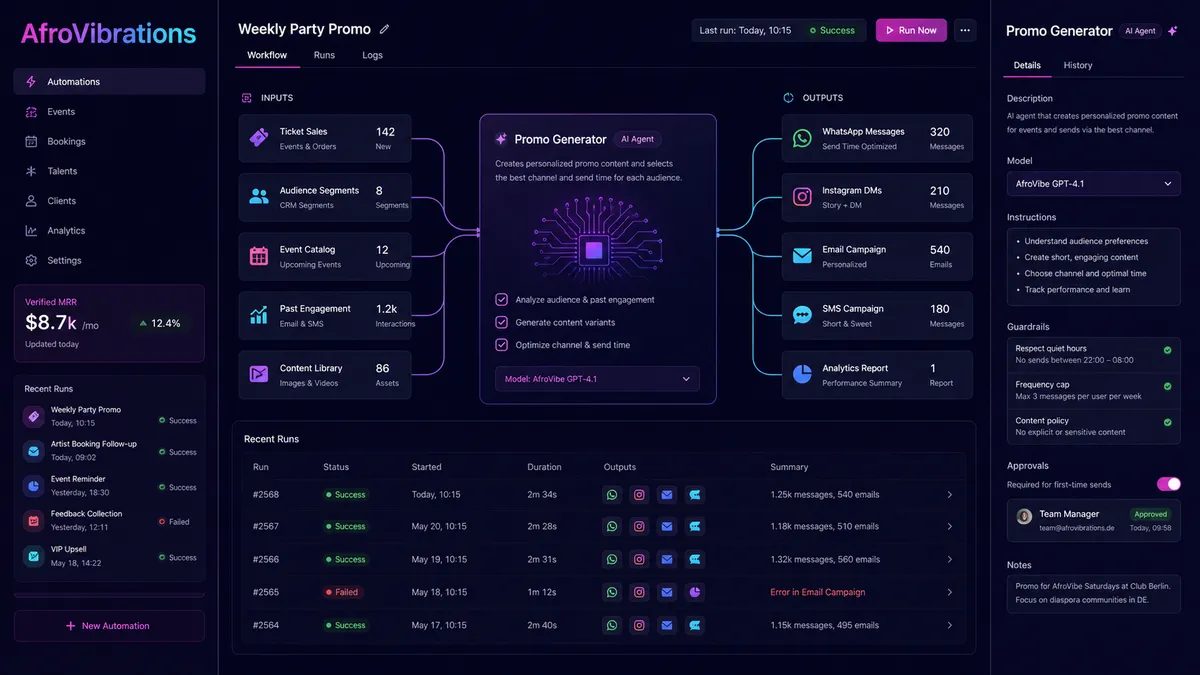
Task: Click the Instagram DMs output icon
Action: tap(802, 197)
